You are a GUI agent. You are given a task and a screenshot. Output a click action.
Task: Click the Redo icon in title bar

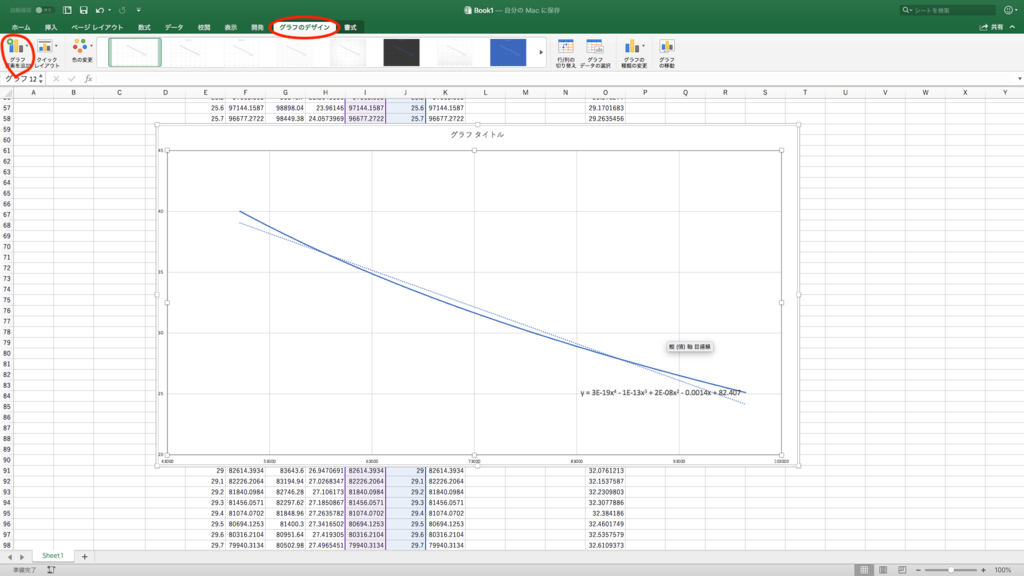click(x=122, y=10)
